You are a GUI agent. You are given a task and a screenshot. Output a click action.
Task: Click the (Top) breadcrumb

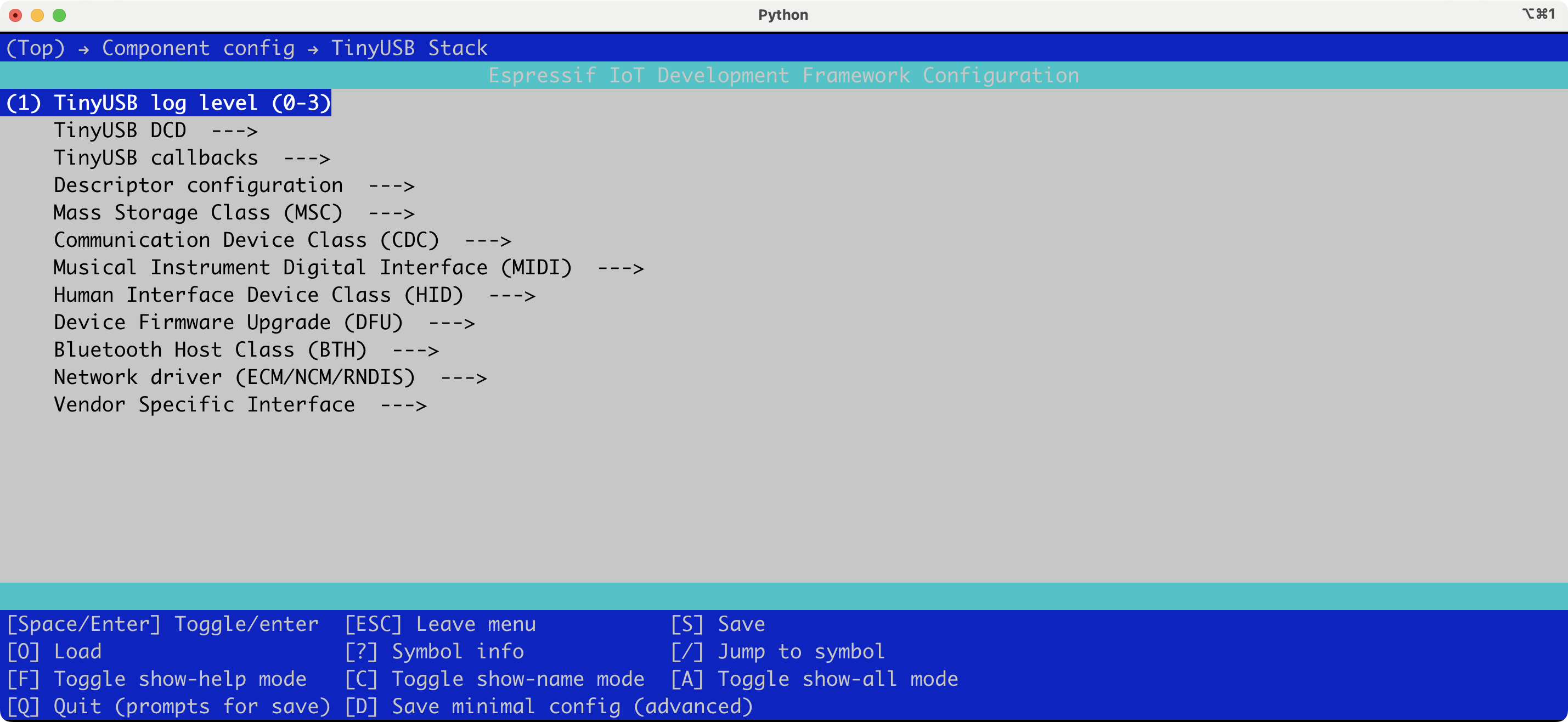point(35,48)
